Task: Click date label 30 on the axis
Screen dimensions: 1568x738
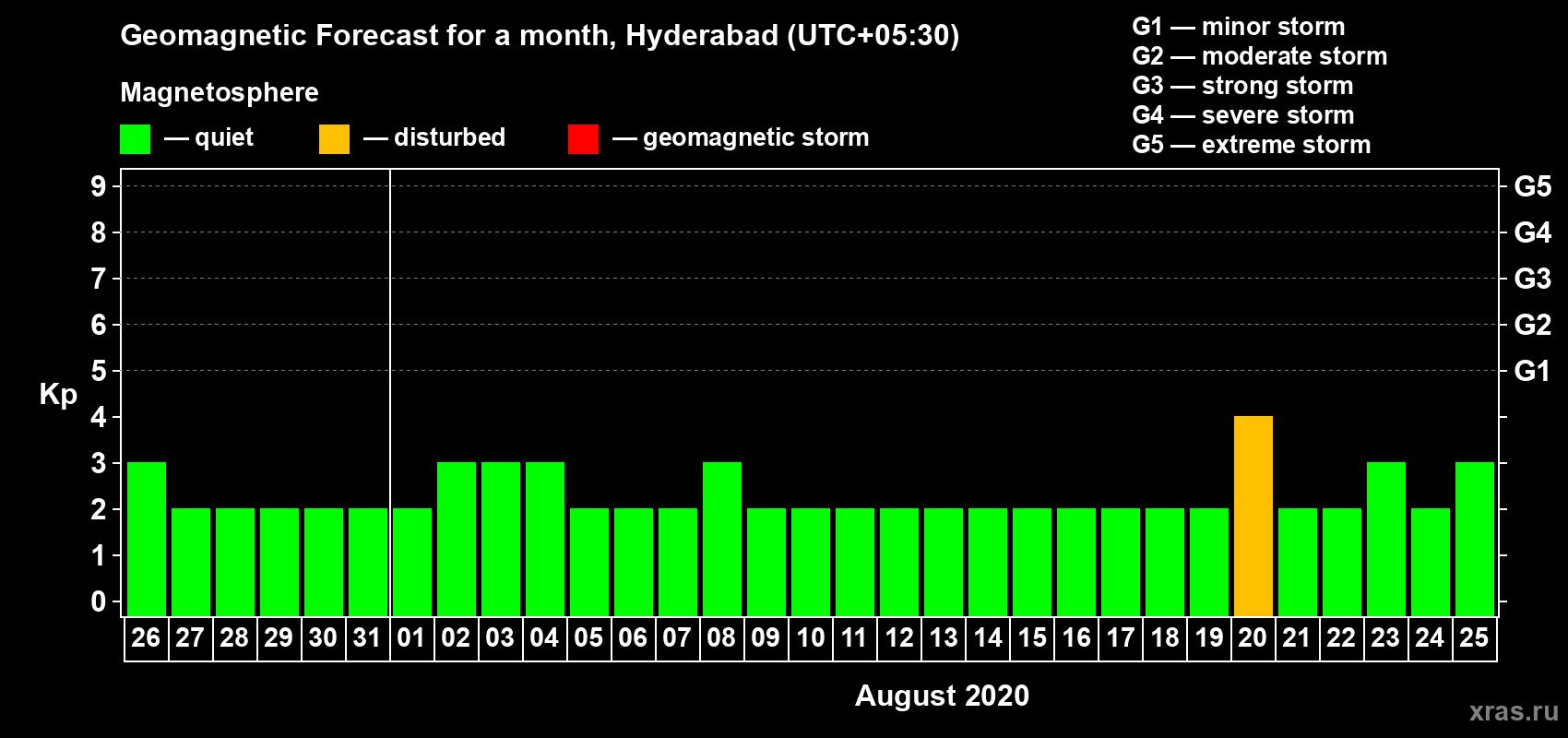Action: [323, 637]
